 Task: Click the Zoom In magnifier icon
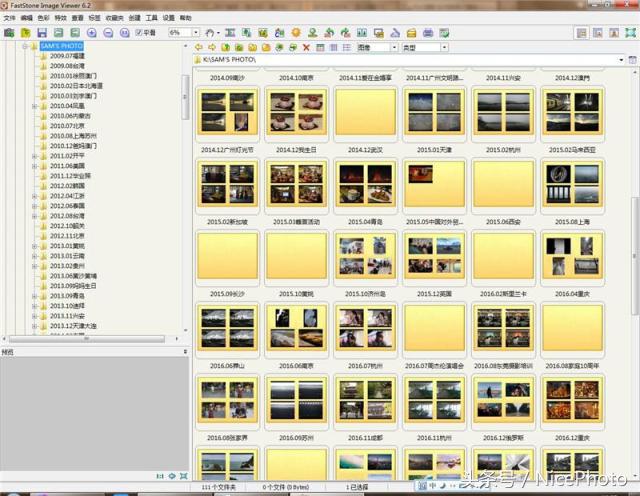91,33
